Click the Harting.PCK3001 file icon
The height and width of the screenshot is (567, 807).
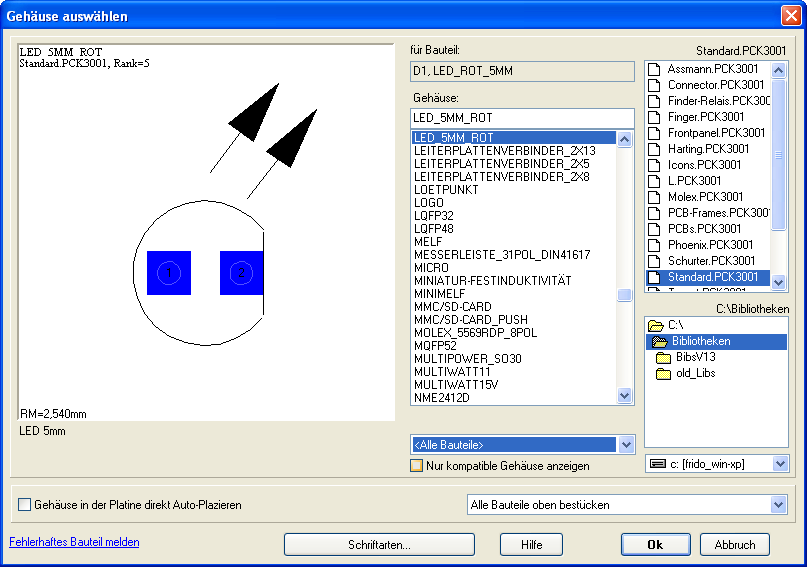click(x=655, y=149)
